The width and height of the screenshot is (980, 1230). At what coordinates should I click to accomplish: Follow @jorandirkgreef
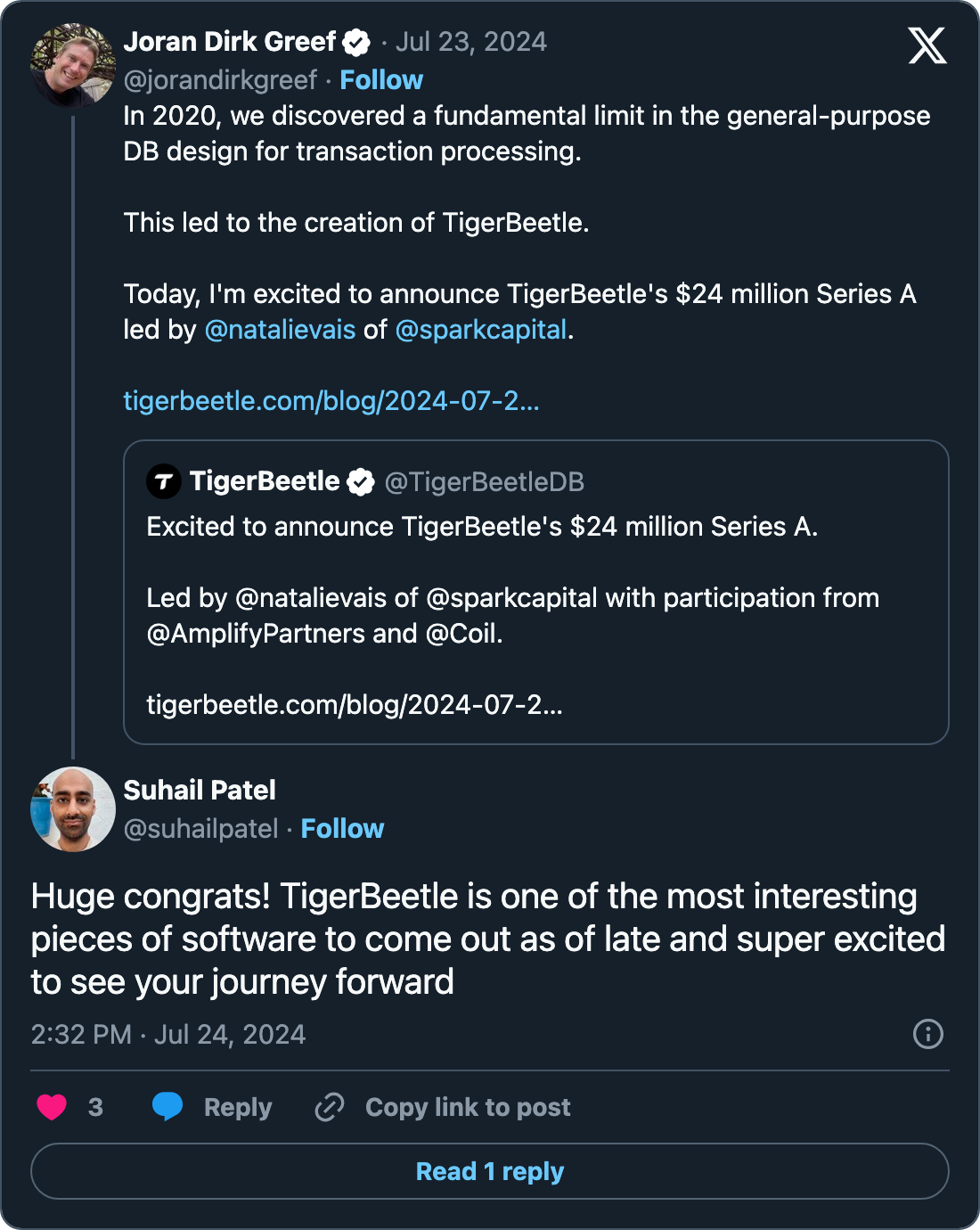pos(381,80)
